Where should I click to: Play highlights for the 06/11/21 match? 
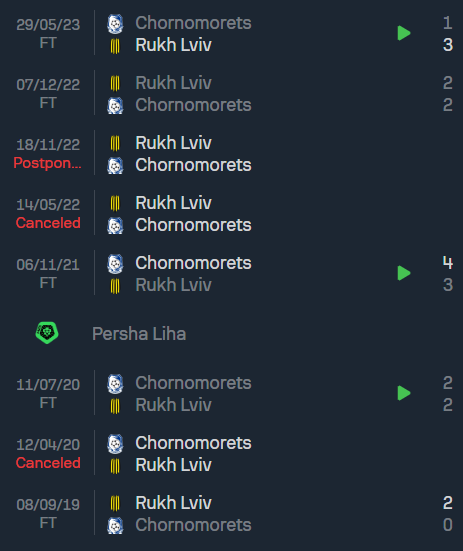[404, 273]
